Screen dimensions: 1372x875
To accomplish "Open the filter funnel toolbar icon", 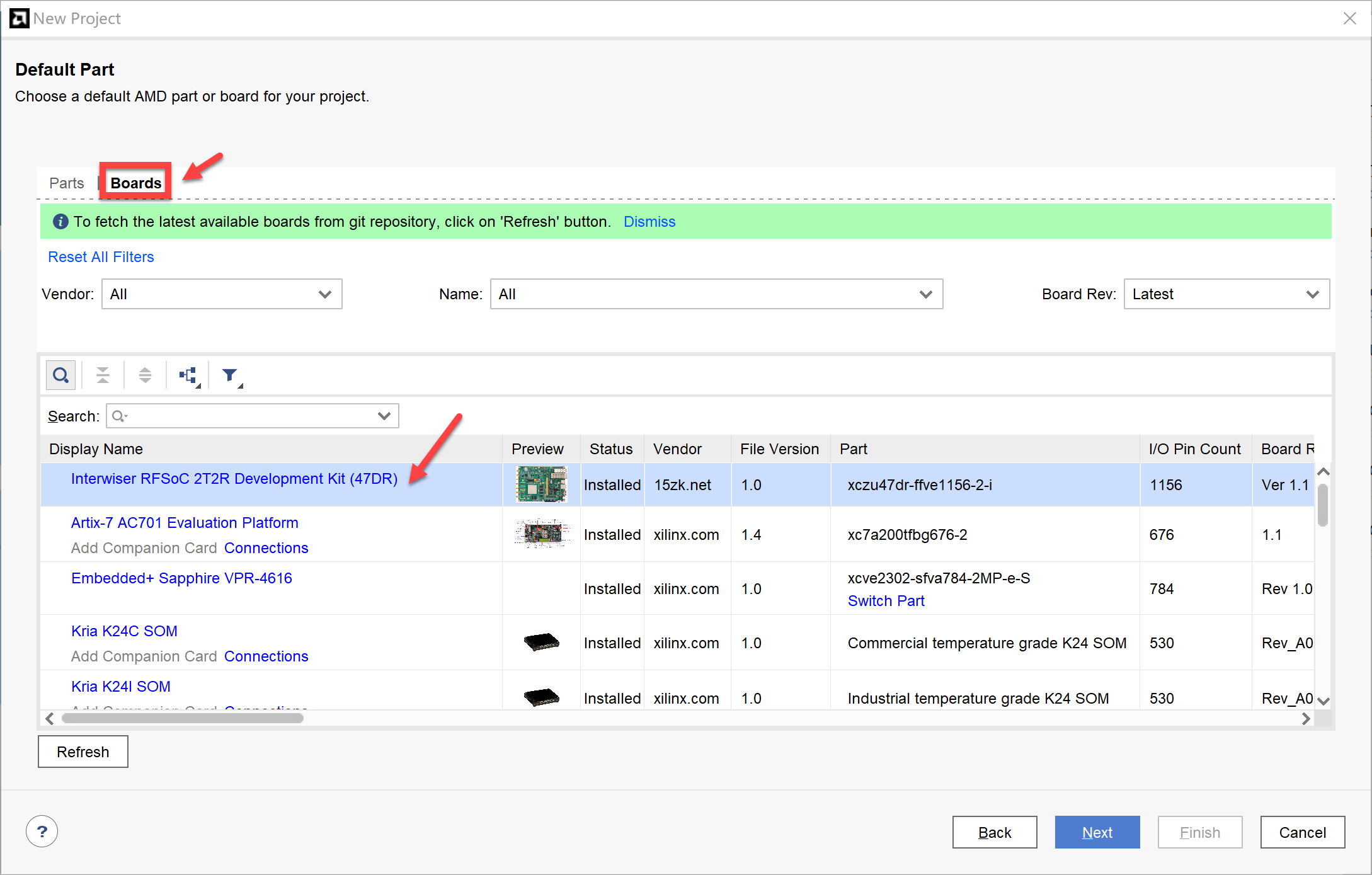I will pos(231,376).
